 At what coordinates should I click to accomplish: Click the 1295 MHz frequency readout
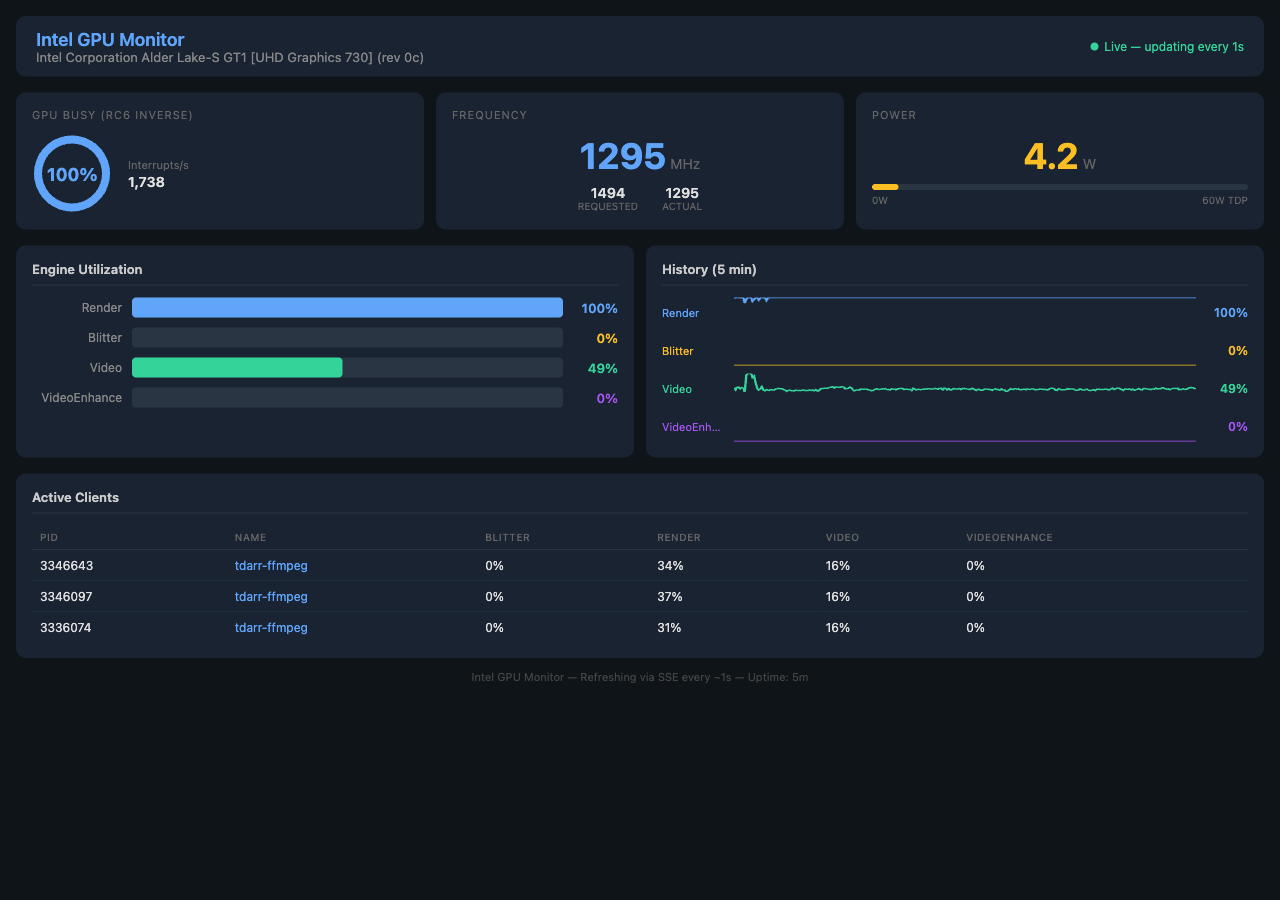click(622, 156)
